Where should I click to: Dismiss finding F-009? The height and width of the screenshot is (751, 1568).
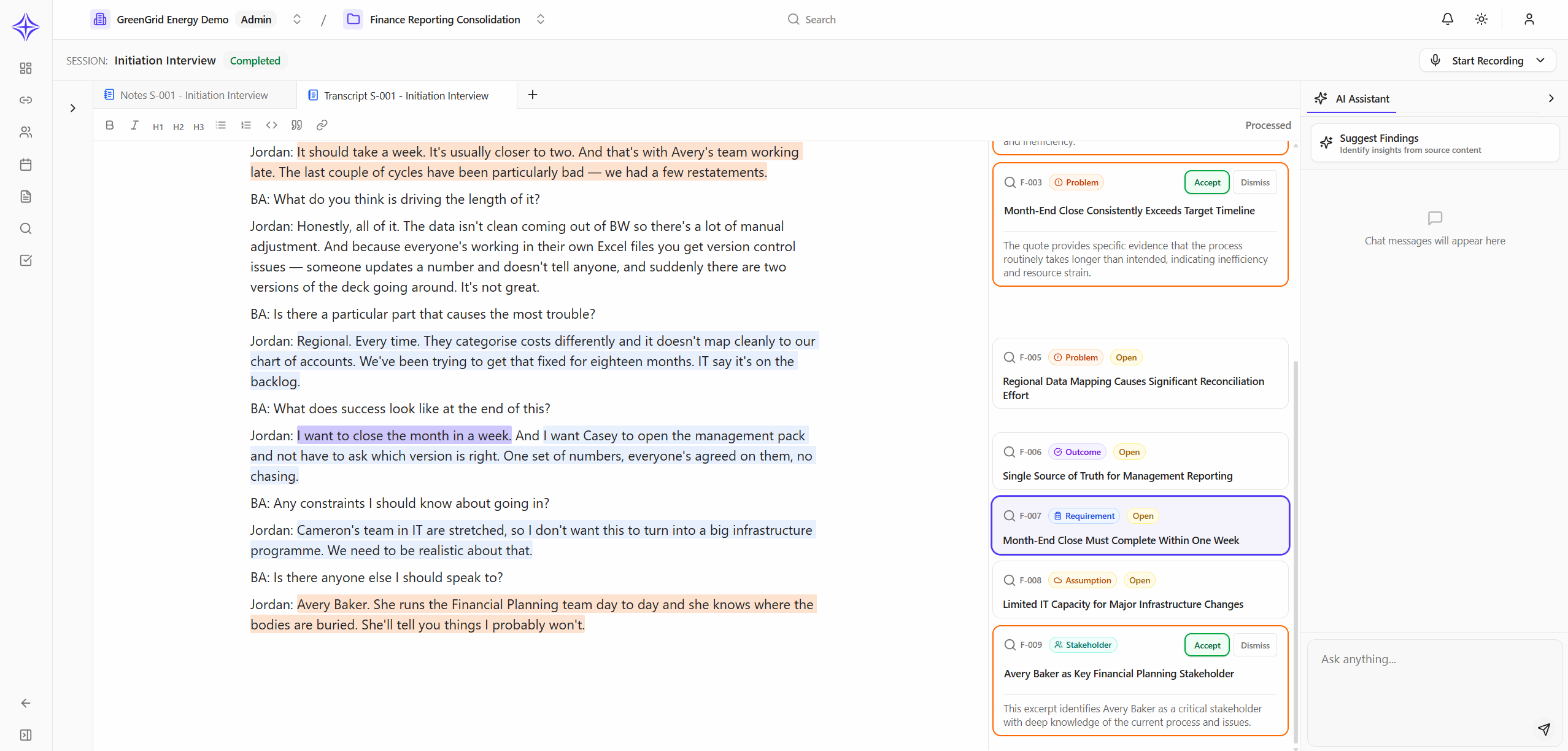point(1255,645)
